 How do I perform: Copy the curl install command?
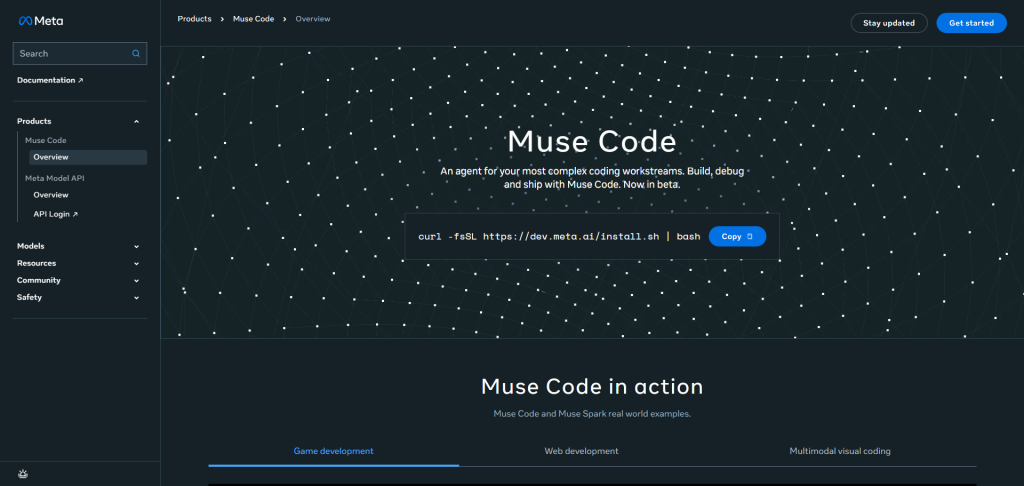tap(737, 236)
